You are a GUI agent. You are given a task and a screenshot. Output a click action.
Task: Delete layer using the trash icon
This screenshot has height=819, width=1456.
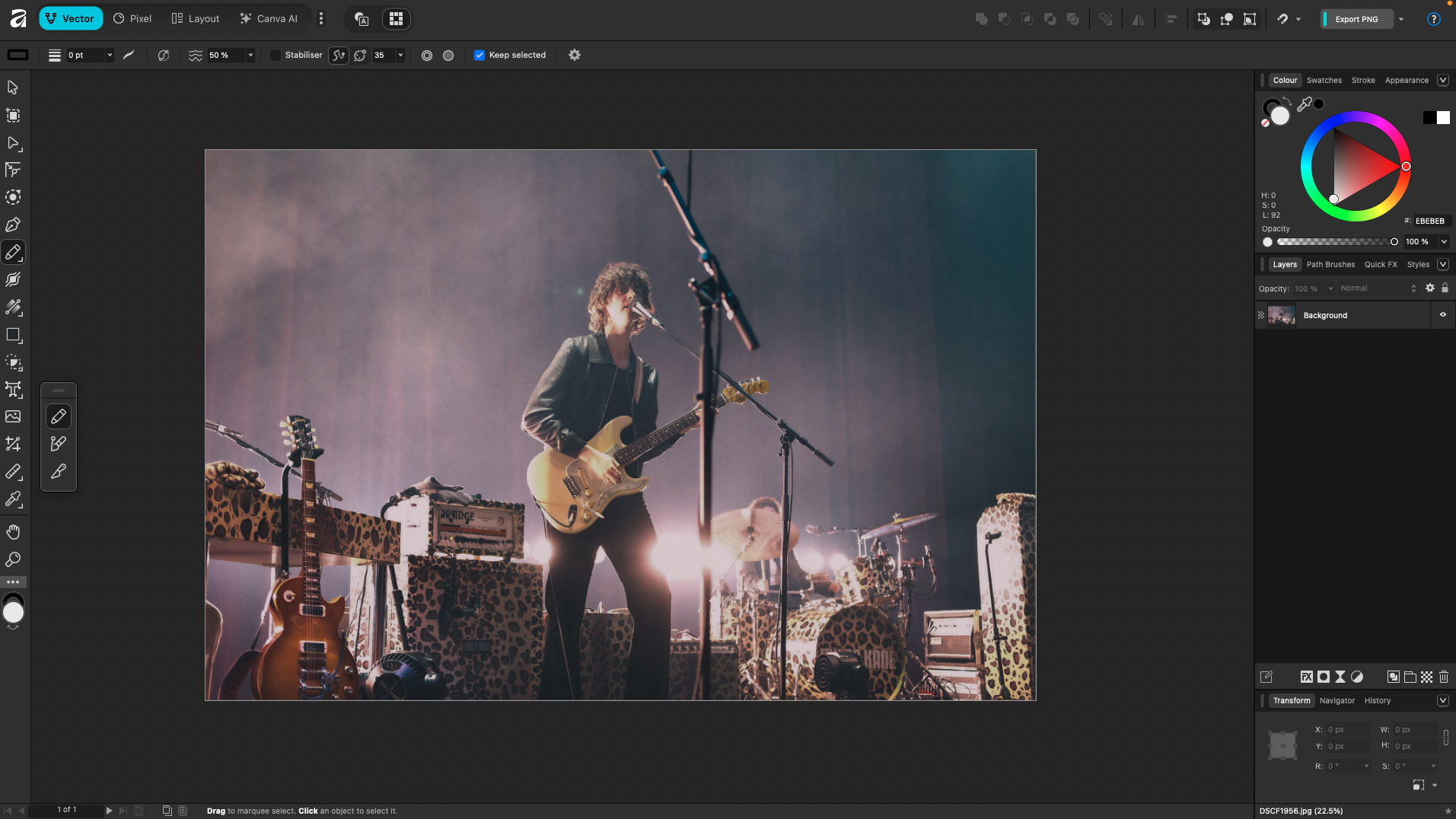coord(1444,677)
